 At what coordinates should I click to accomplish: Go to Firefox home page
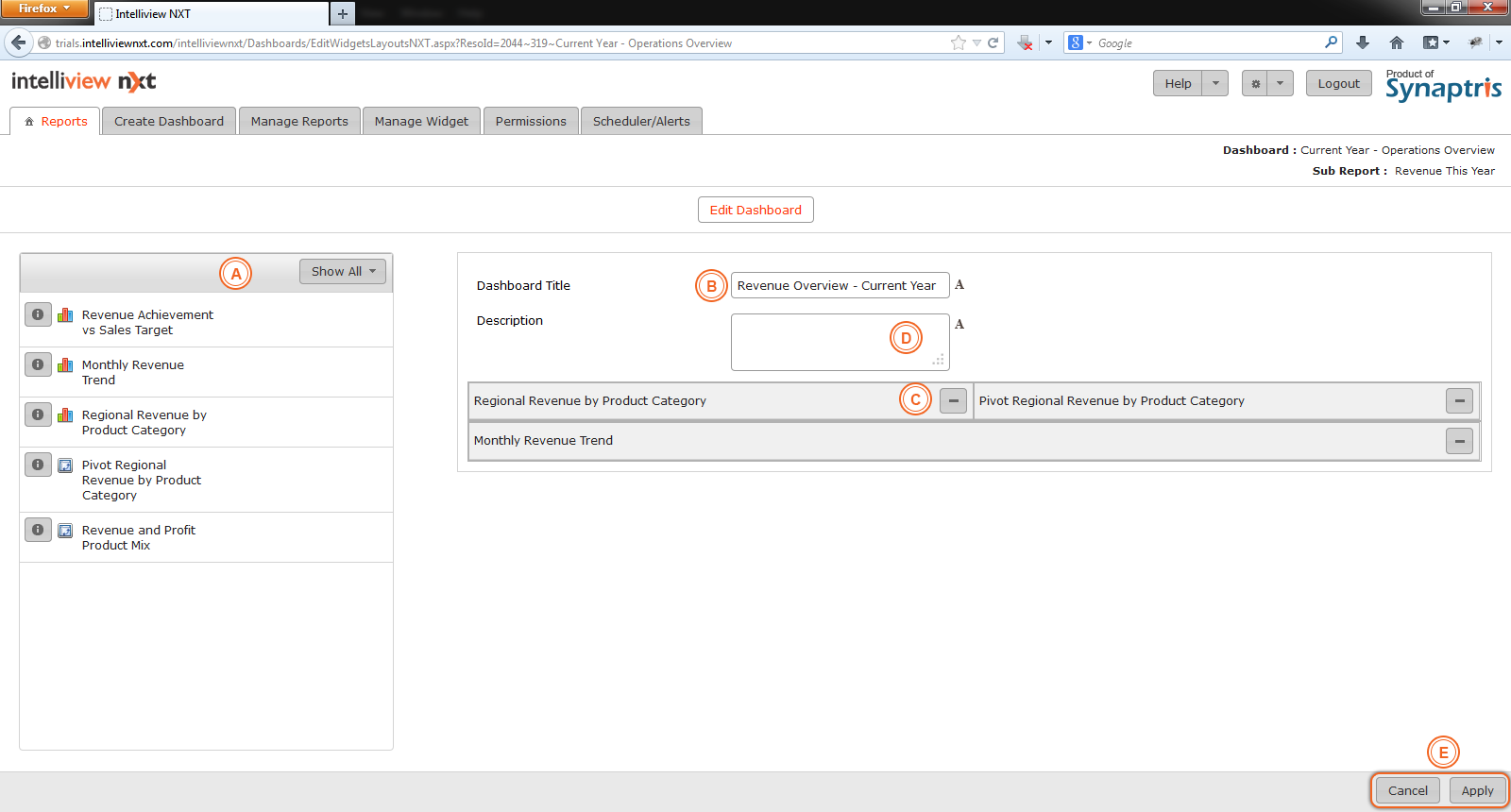tap(1397, 42)
